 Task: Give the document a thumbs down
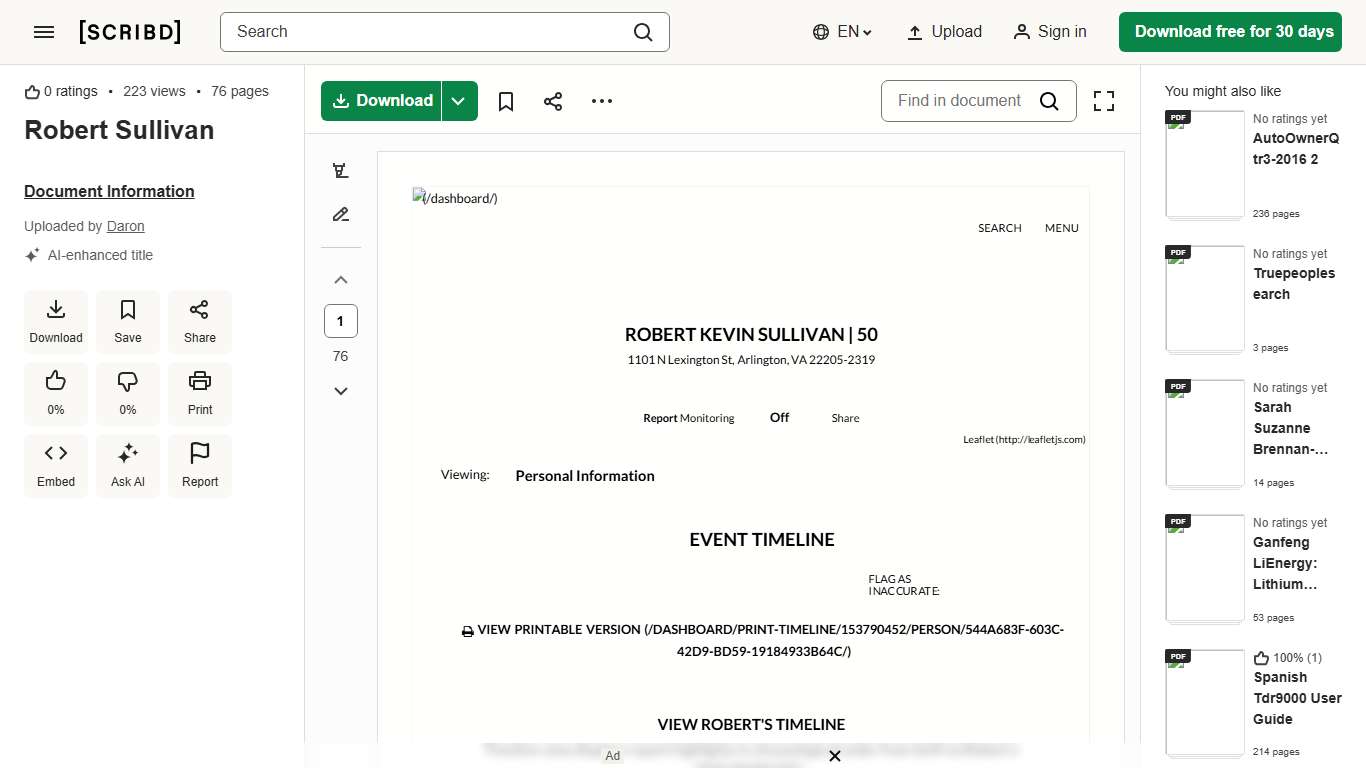tap(127, 393)
